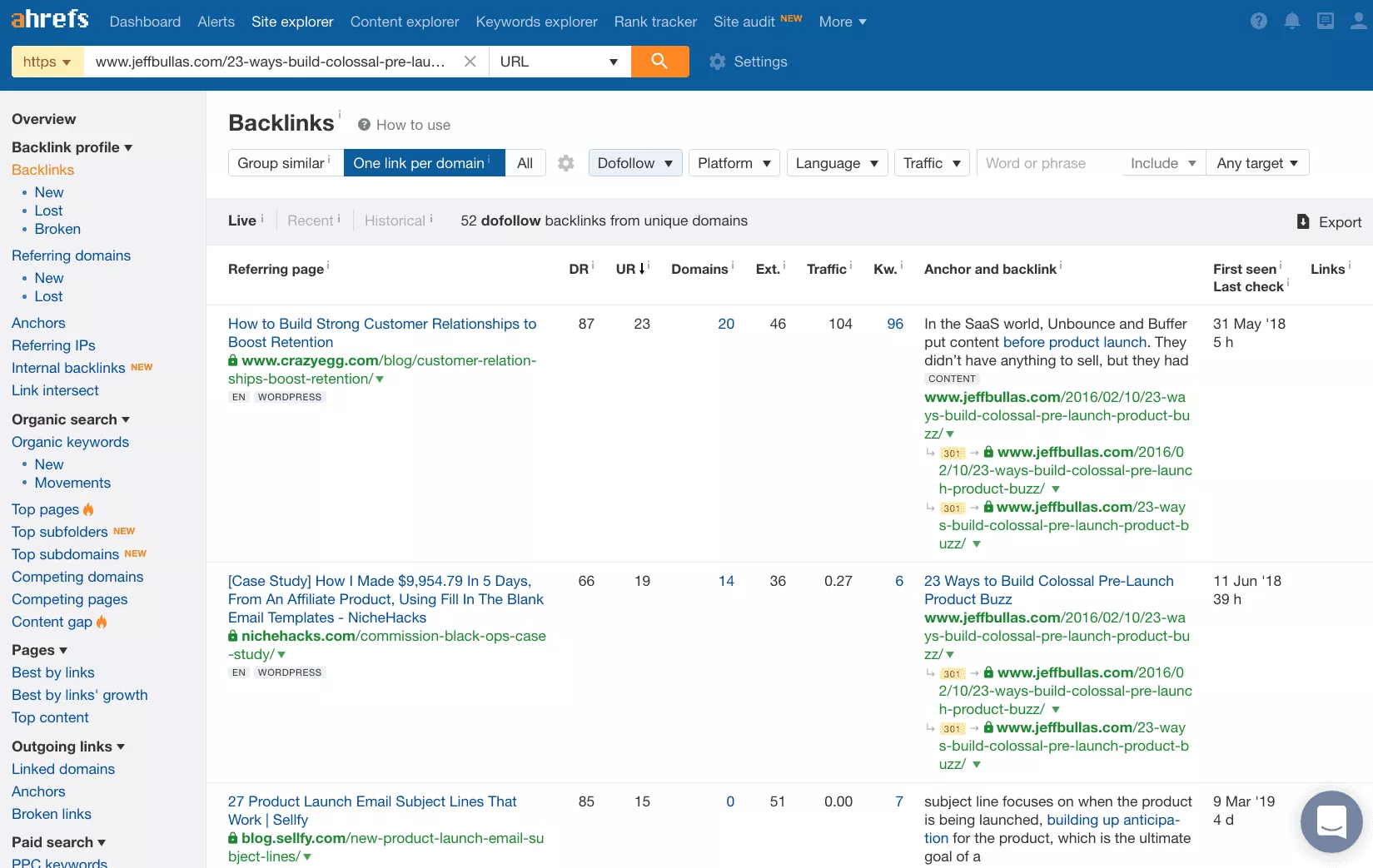Image resolution: width=1373 pixels, height=868 pixels.
Task: Click Domains value 20 in first row
Action: coord(726,324)
